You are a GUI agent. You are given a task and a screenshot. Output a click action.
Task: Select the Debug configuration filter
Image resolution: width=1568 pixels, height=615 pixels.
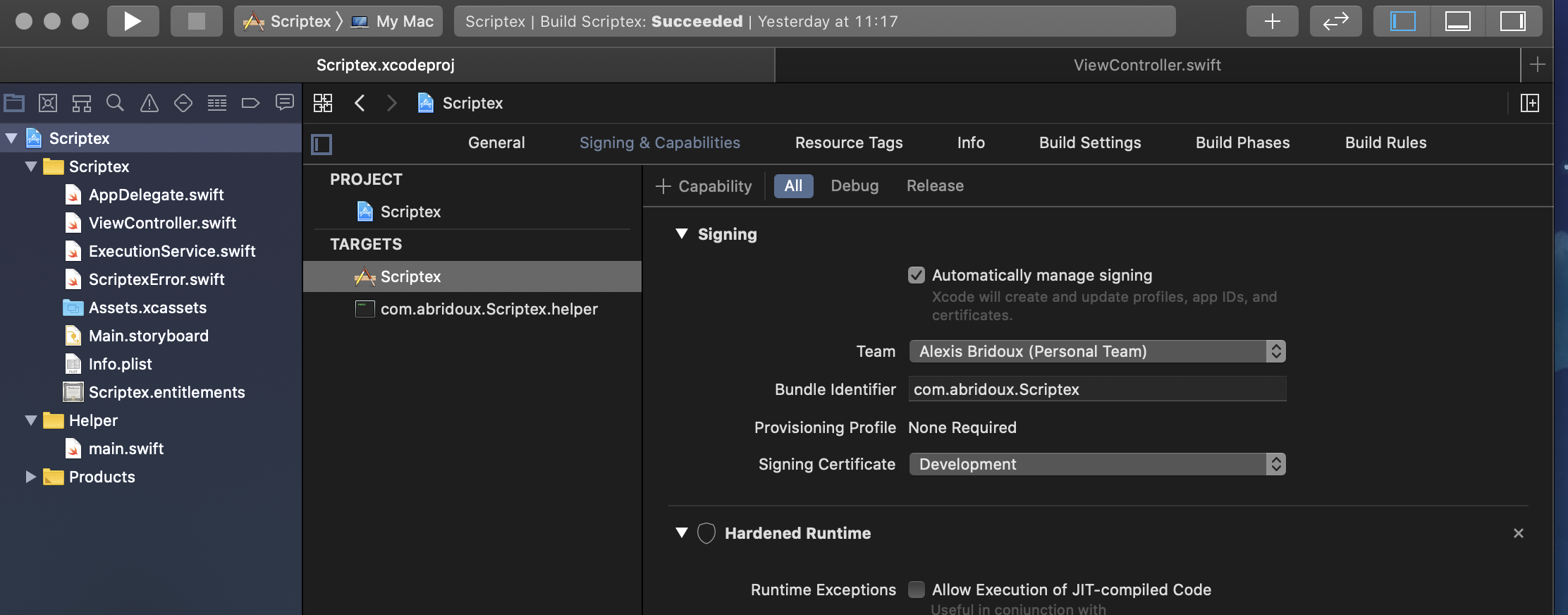(x=854, y=186)
